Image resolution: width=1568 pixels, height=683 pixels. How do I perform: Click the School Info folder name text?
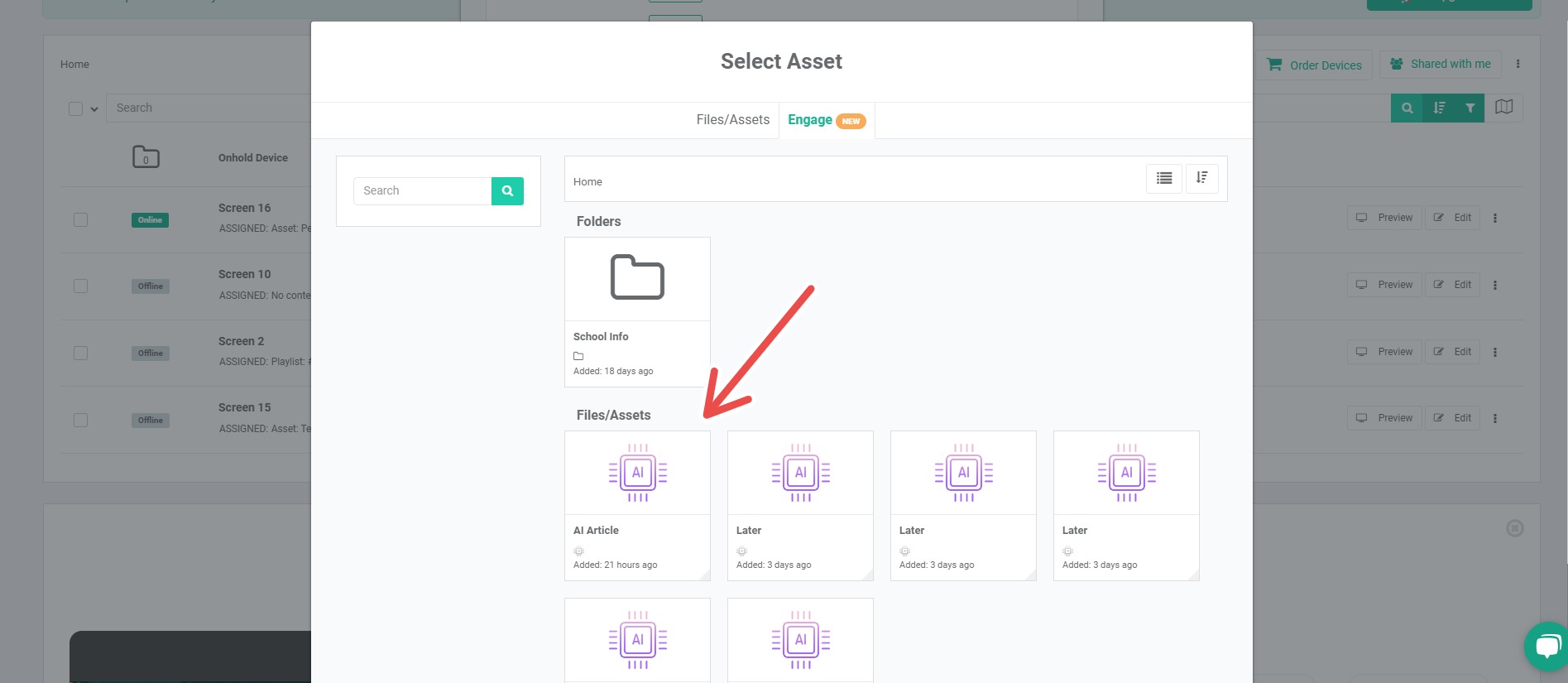(x=601, y=337)
